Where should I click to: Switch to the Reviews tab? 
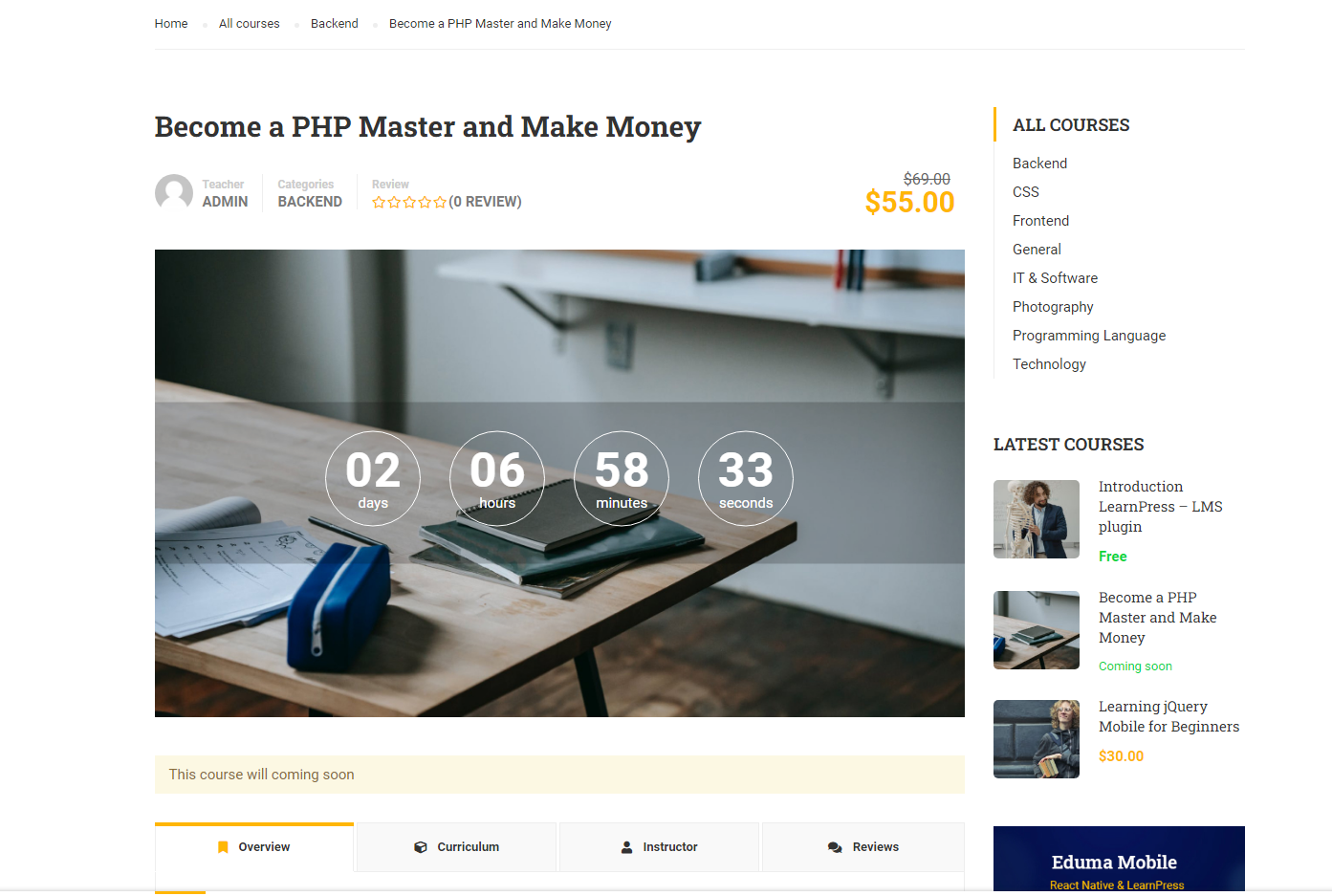point(863,847)
